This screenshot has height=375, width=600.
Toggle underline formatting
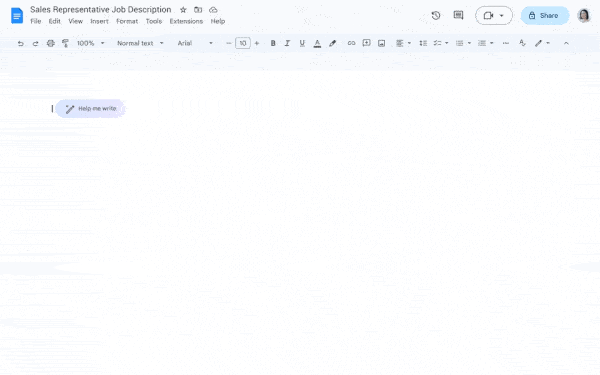click(x=302, y=43)
